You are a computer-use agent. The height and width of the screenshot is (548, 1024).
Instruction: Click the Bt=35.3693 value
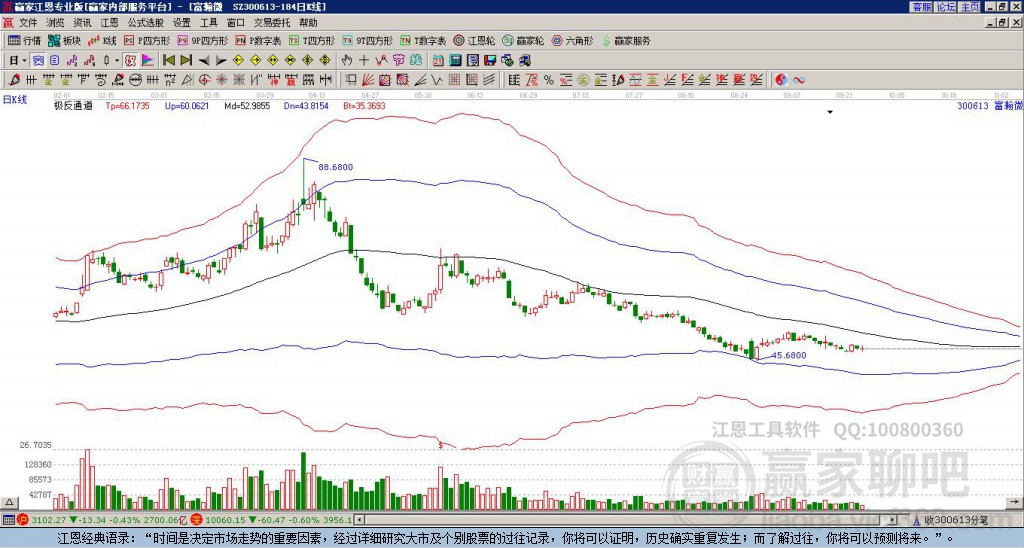click(364, 105)
